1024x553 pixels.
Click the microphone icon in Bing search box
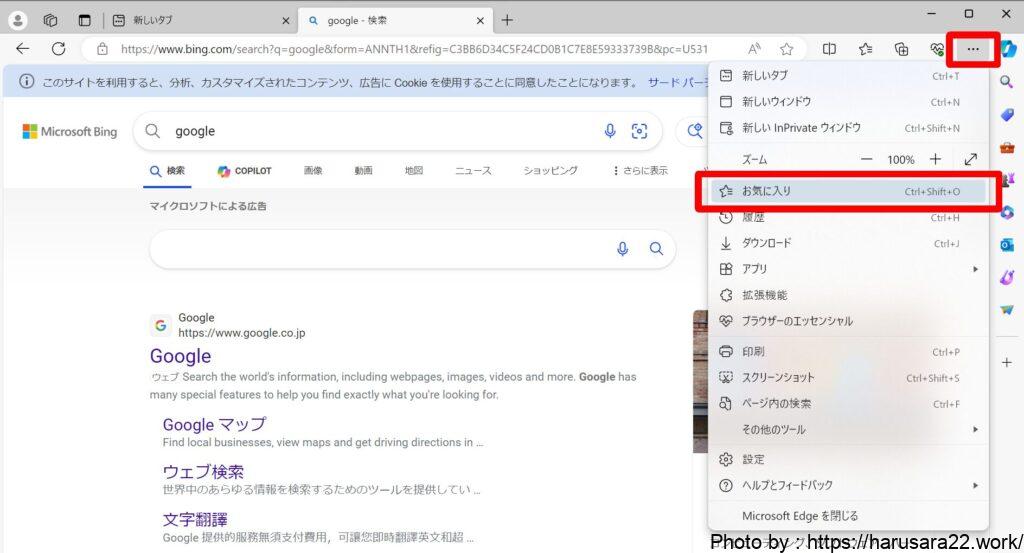(610, 131)
